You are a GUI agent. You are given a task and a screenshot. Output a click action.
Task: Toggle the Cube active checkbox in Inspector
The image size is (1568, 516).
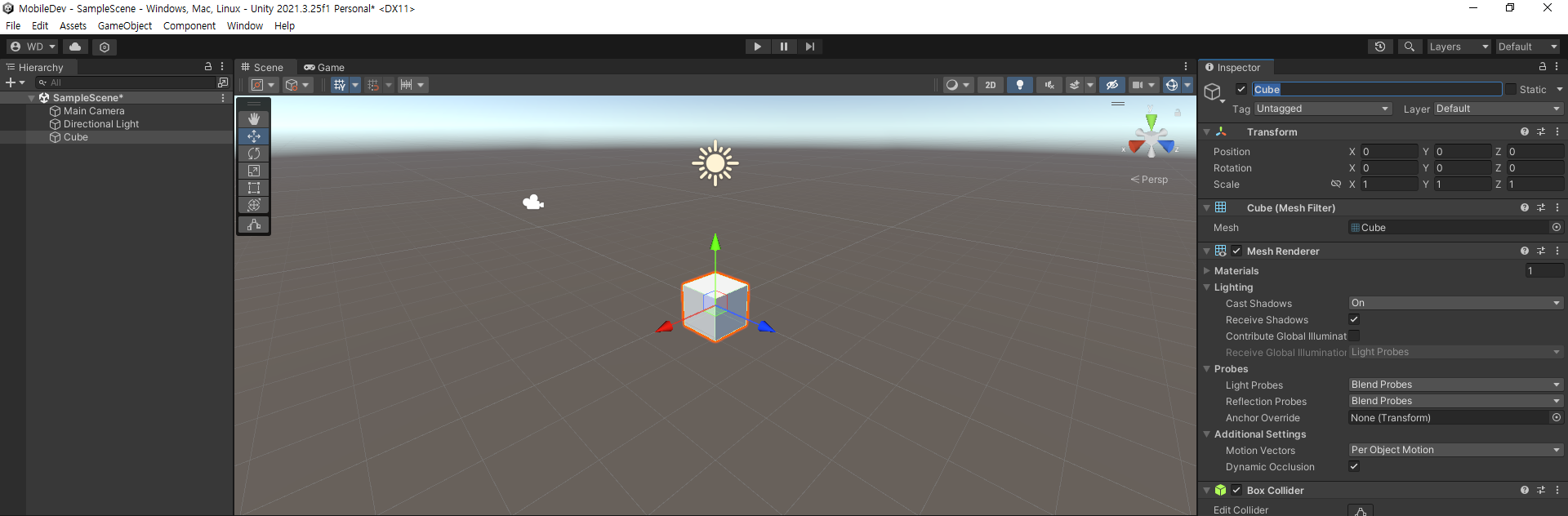point(1241,89)
